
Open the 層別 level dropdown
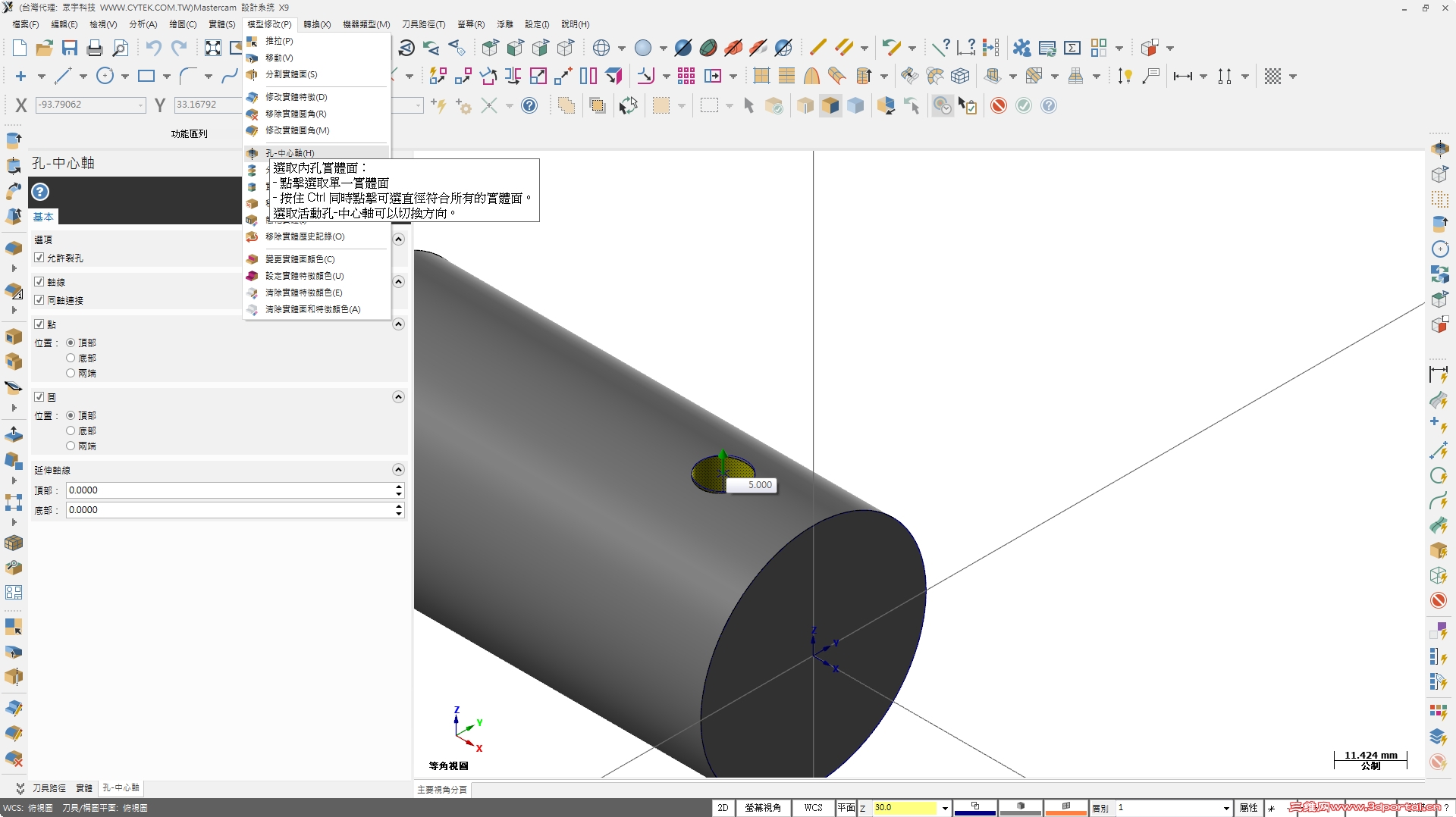tap(1226, 808)
